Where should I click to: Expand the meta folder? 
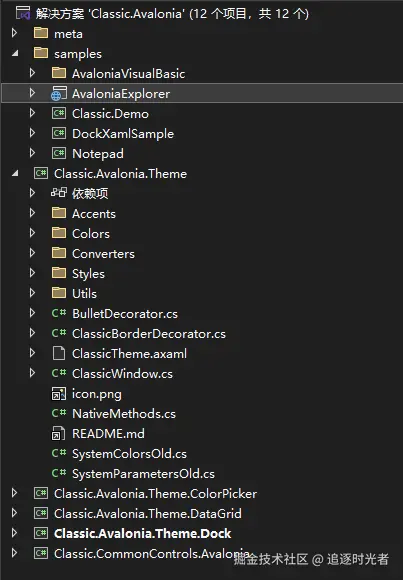click(14, 33)
